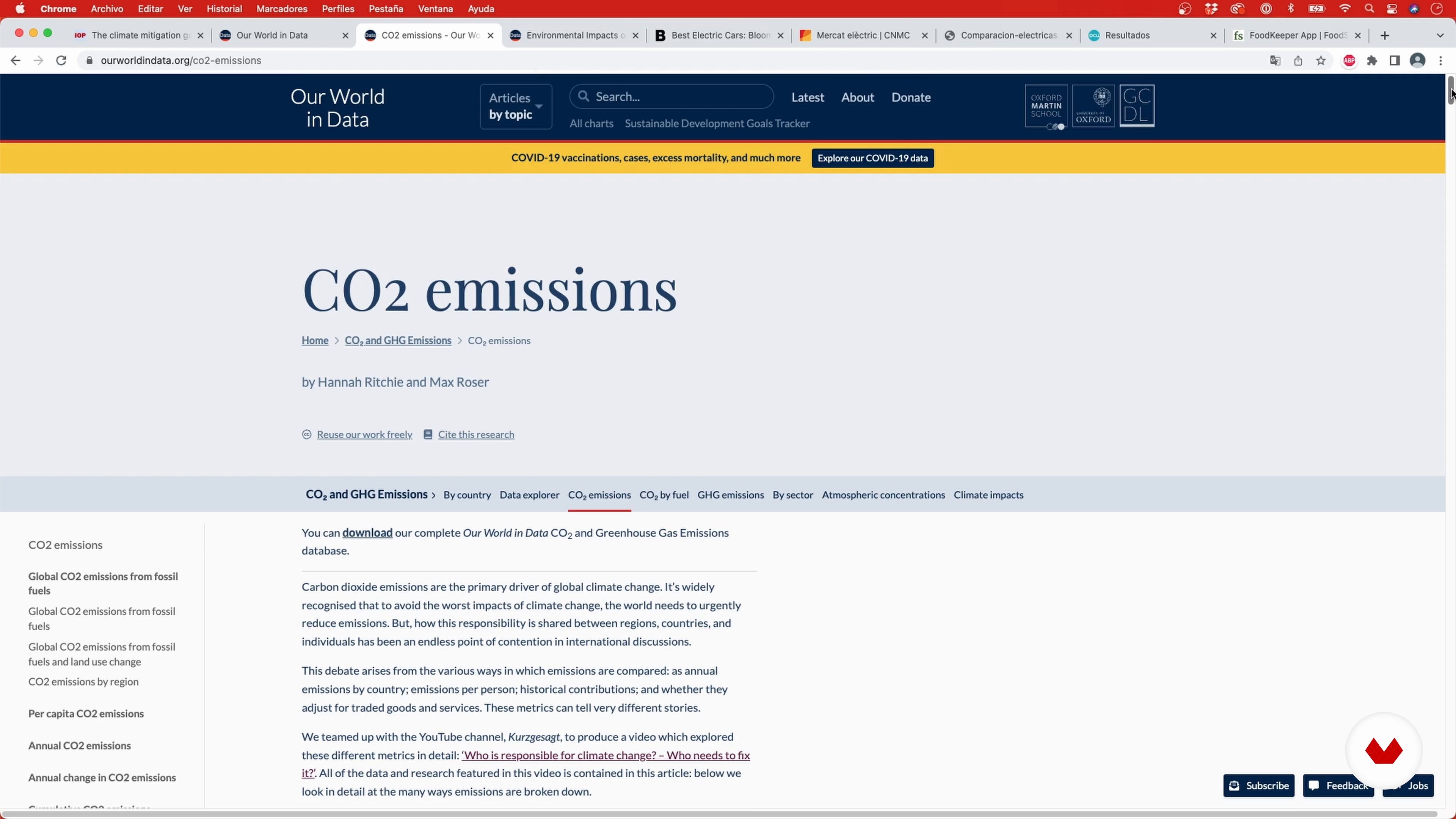This screenshot has width=1456, height=819.
Task: Open the Adblock Plus extension icon
Action: point(1349,61)
